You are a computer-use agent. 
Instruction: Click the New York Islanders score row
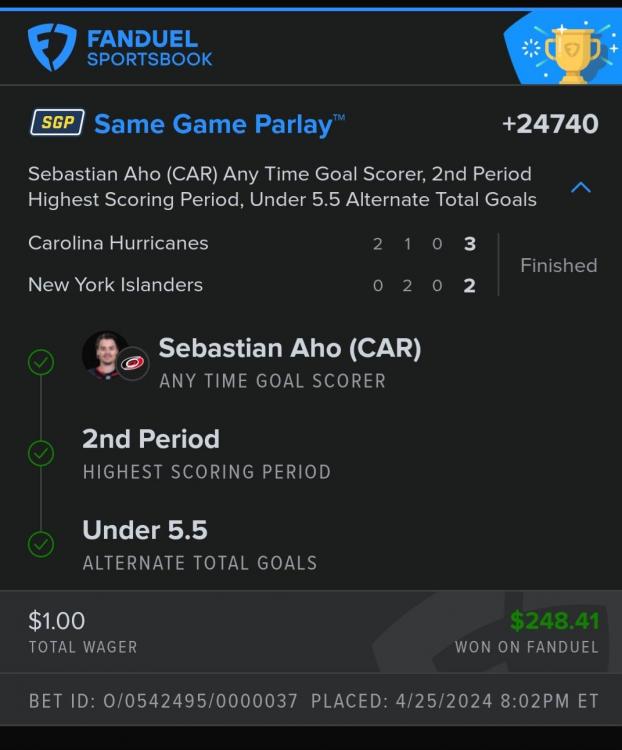click(x=252, y=285)
